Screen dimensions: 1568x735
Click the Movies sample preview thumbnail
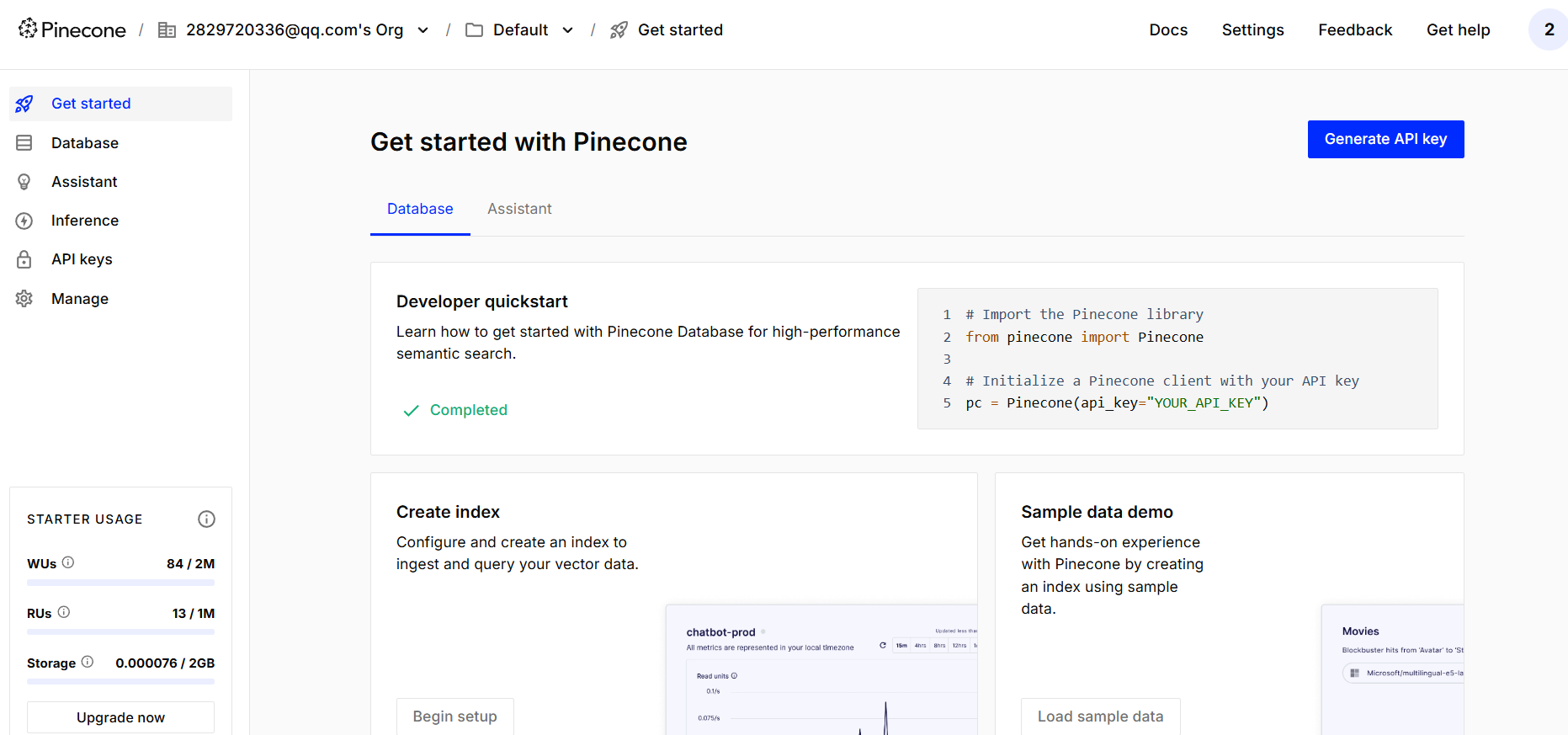pyautogui.click(x=1393, y=670)
